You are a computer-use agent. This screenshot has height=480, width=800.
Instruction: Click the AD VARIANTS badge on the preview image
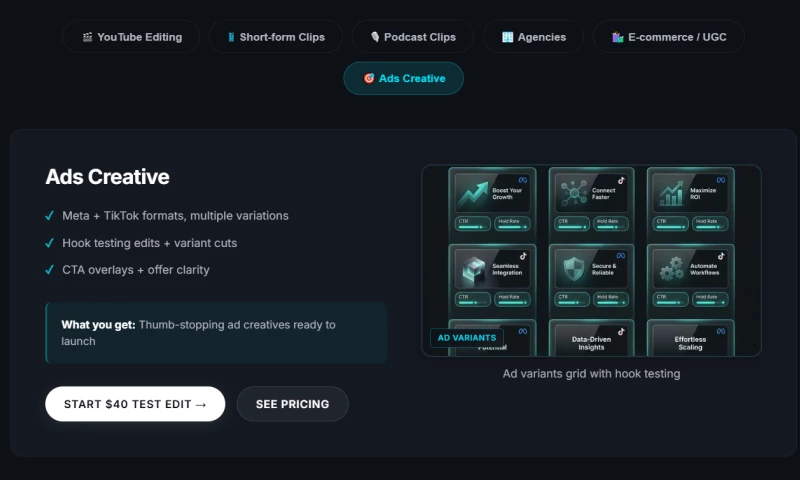pyautogui.click(x=466, y=338)
